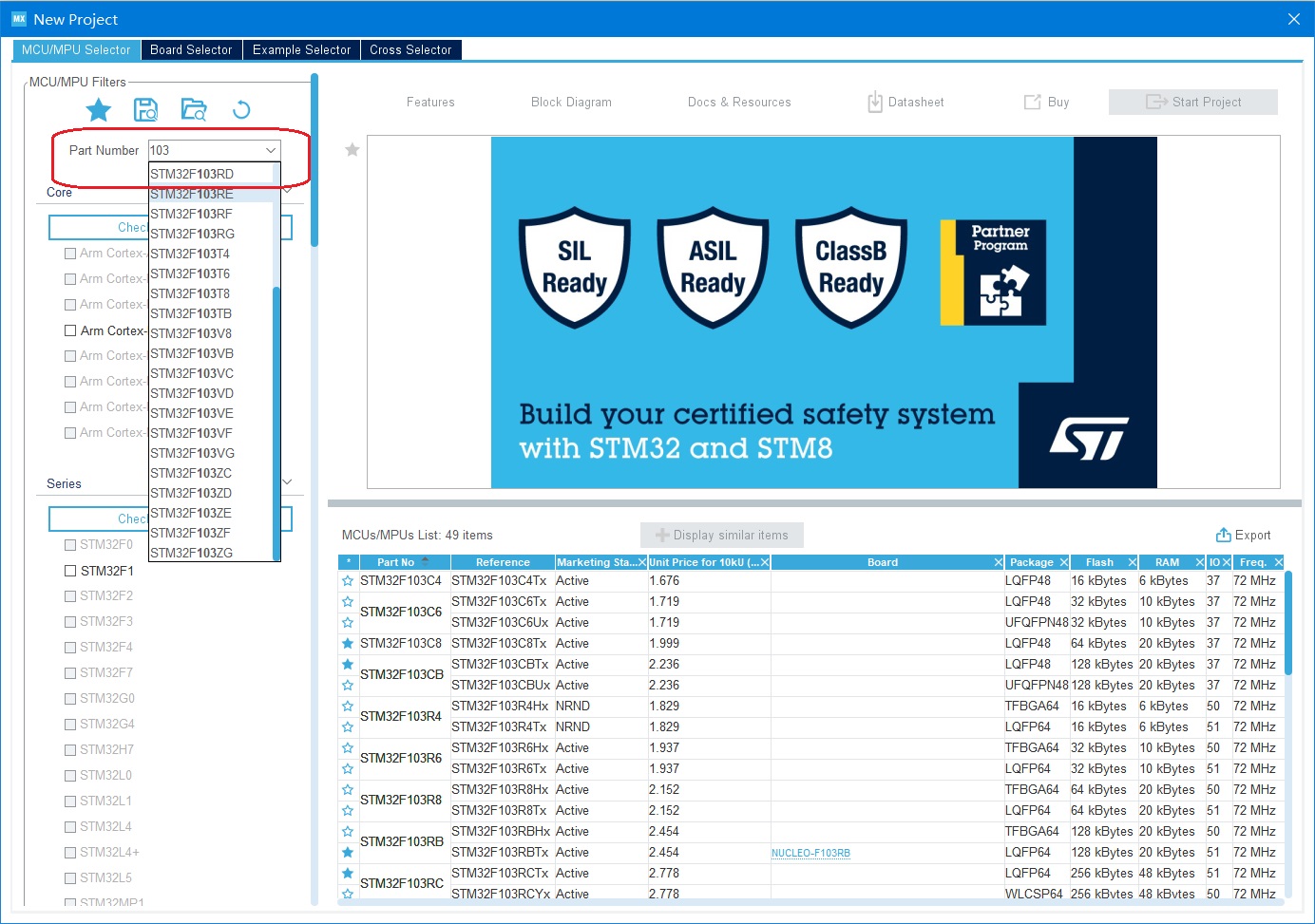The width and height of the screenshot is (1315, 924).
Task: Check the STM32F4 series checkbox
Action: (x=70, y=648)
